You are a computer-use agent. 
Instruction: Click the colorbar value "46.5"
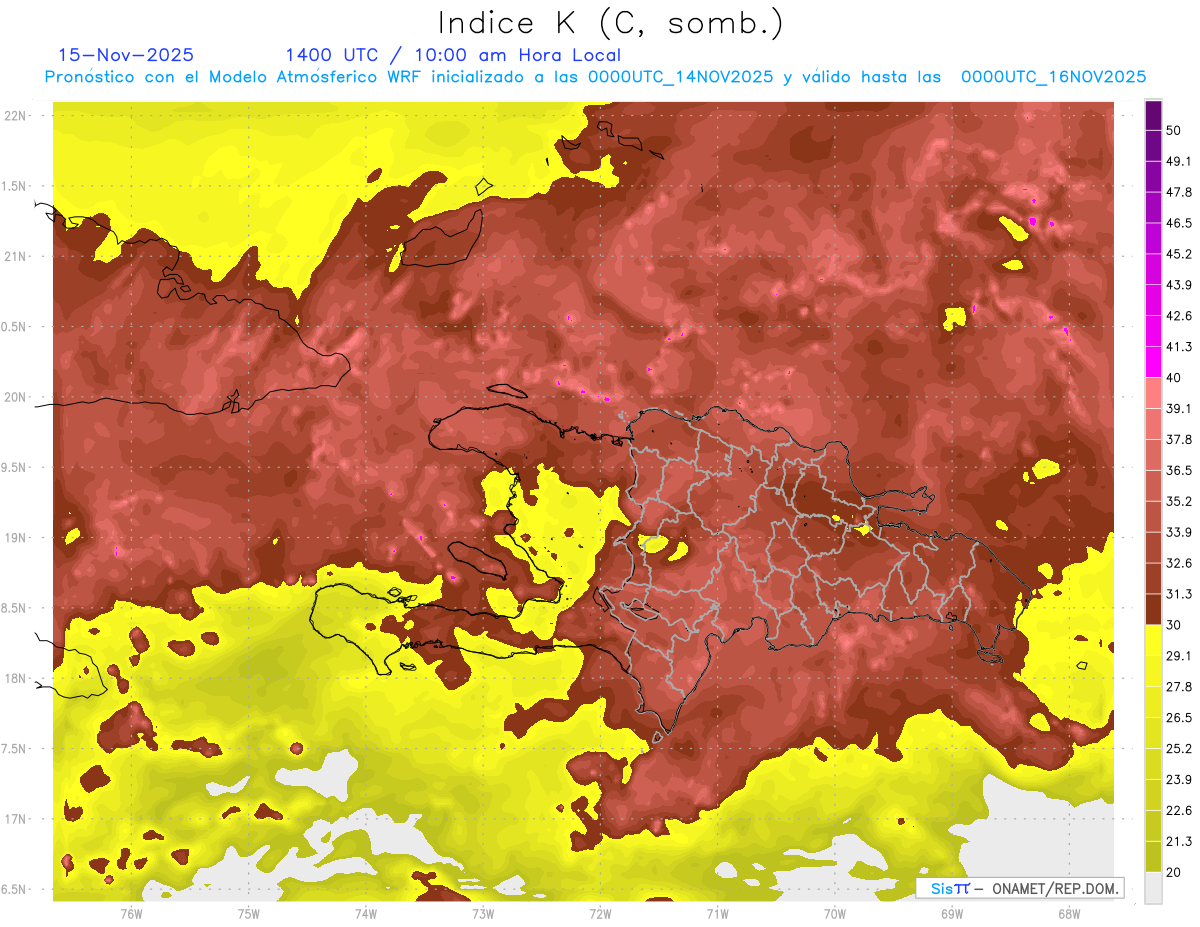point(1179,223)
